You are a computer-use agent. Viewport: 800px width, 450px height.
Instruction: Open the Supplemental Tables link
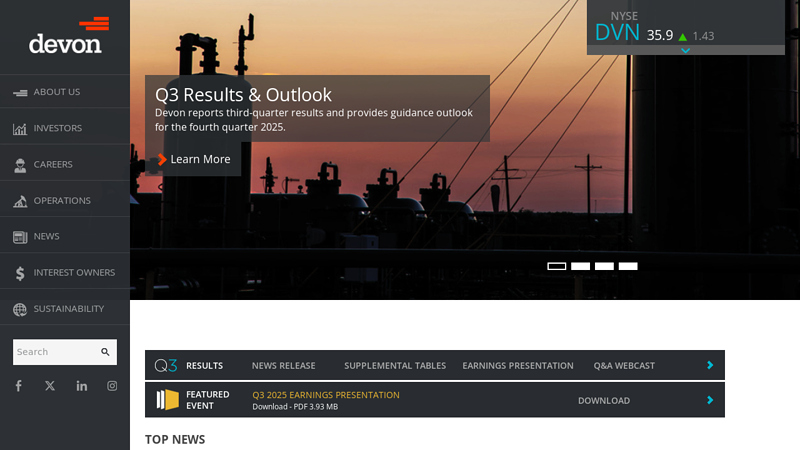(x=395, y=366)
